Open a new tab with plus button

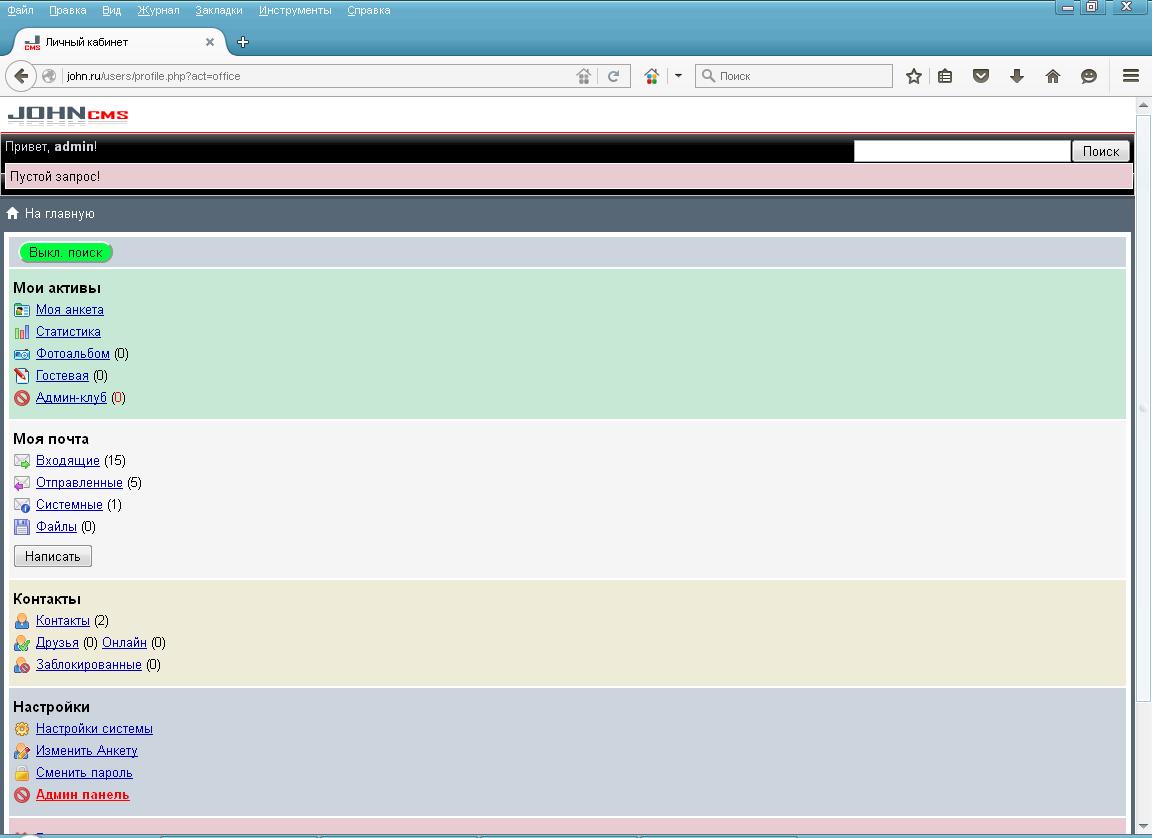[243, 42]
